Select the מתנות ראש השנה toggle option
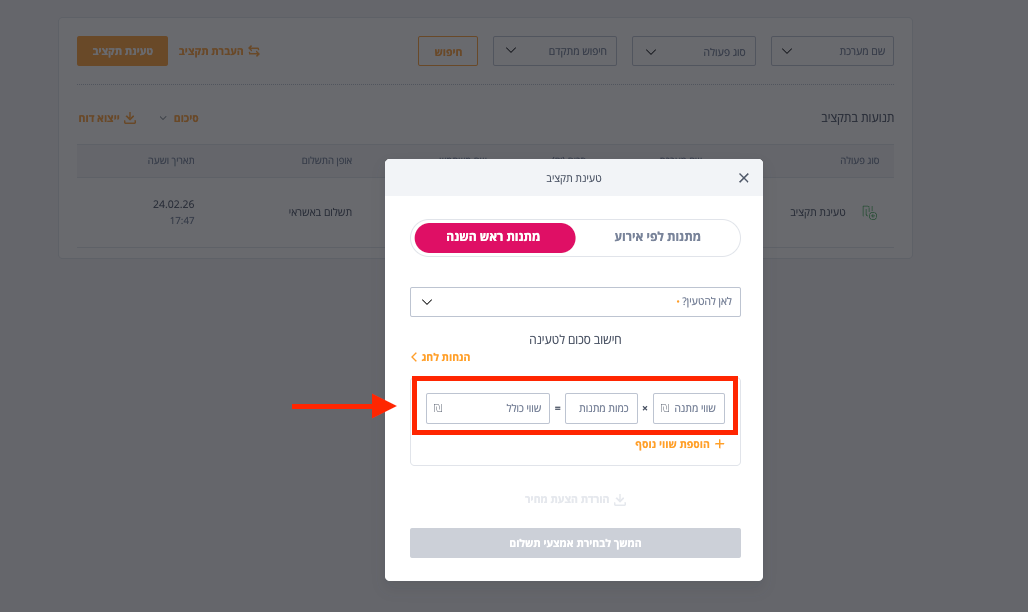 pyautogui.click(x=494, y=237)
